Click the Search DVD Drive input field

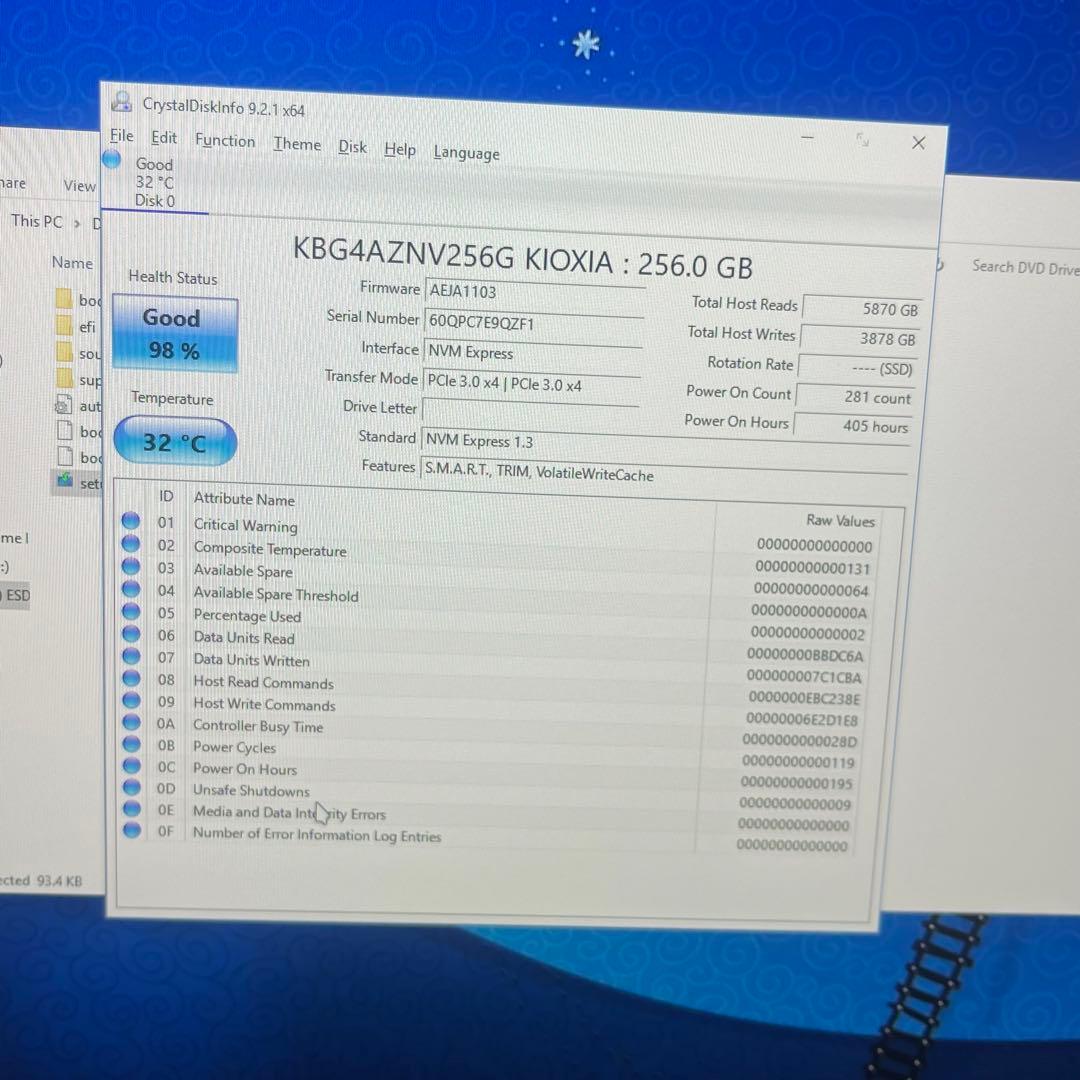pyautogui.click(x=1020, y=267)
